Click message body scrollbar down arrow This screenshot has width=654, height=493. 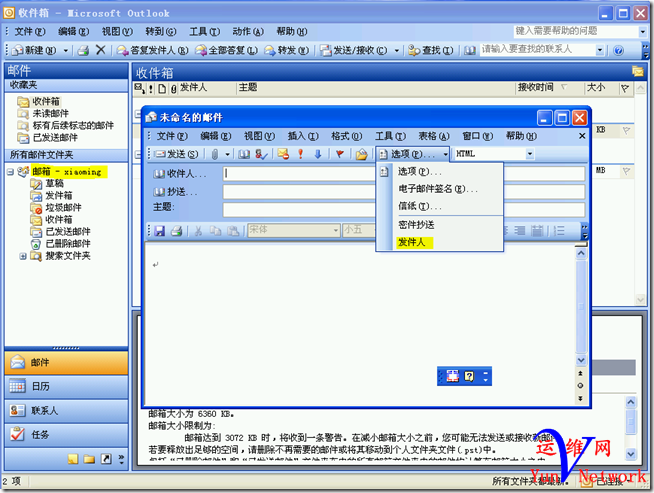[581, 360]
